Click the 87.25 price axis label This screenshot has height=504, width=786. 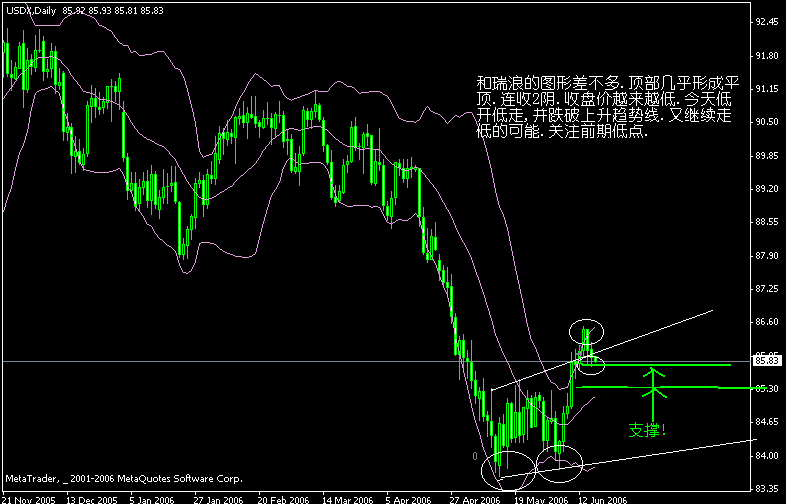[x=767, y=289]
